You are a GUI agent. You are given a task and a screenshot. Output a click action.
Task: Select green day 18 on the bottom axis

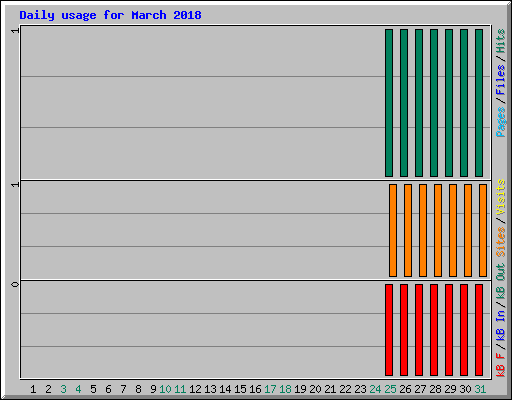285,389
